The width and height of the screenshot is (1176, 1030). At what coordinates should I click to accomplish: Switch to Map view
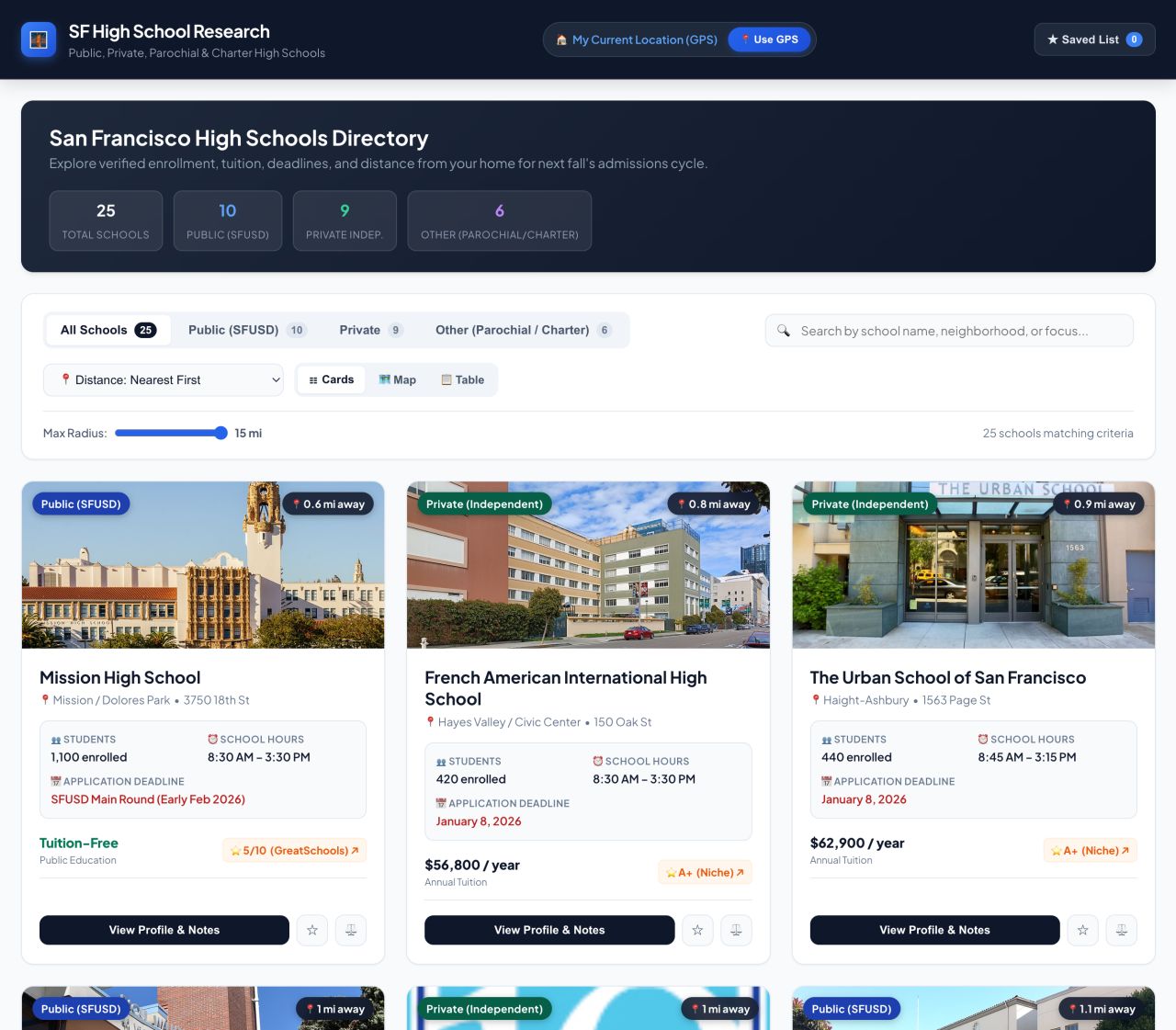click(x=398, y=379)
